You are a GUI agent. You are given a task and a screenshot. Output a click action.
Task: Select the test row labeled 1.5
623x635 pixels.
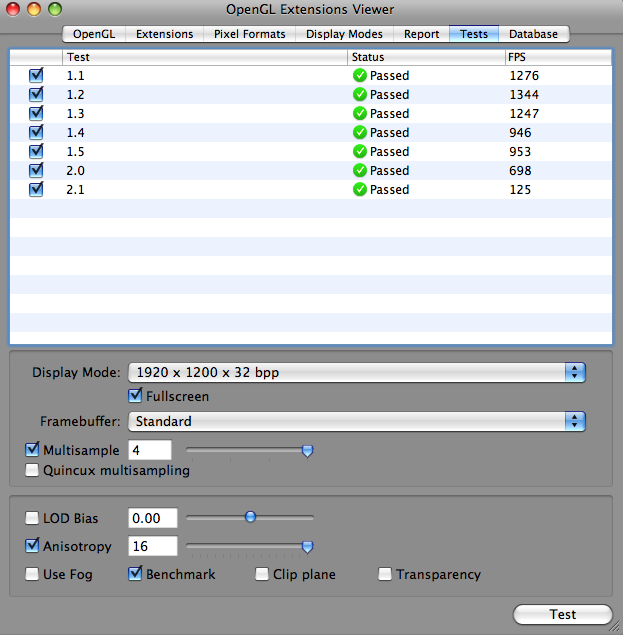pos(311,151)
